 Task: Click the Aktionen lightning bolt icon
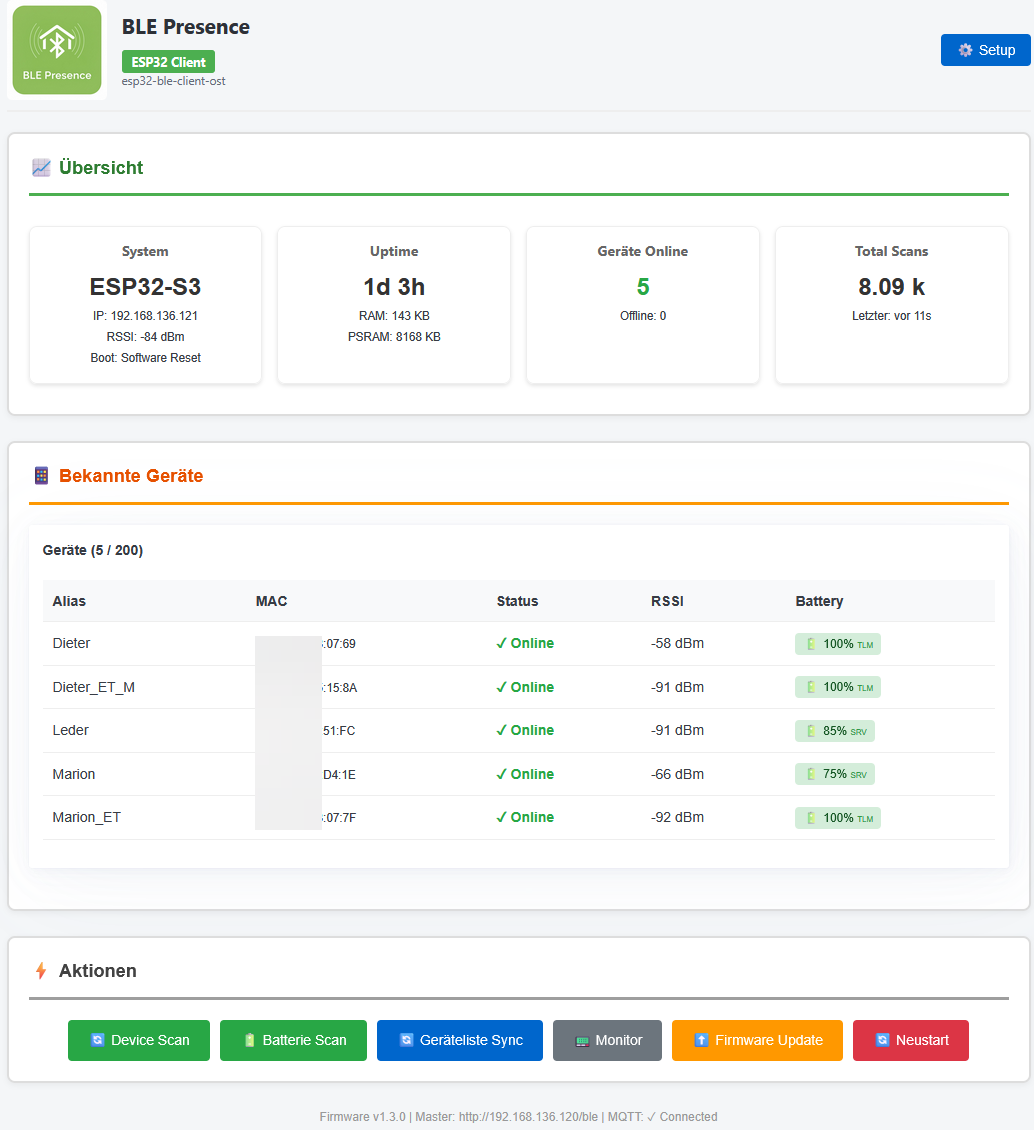pyautogui.click(x=41, y=971)
